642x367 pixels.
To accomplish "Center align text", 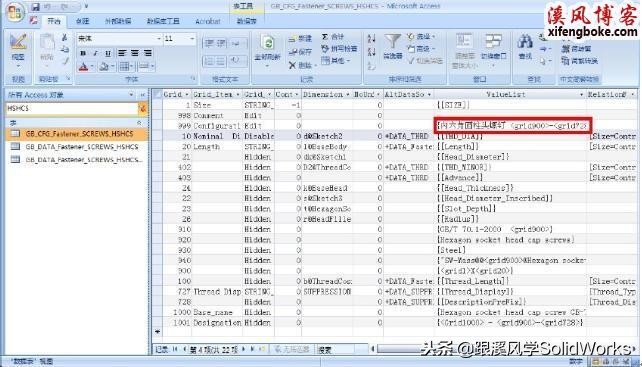I will pyautogui.click(x=135, y=53).
